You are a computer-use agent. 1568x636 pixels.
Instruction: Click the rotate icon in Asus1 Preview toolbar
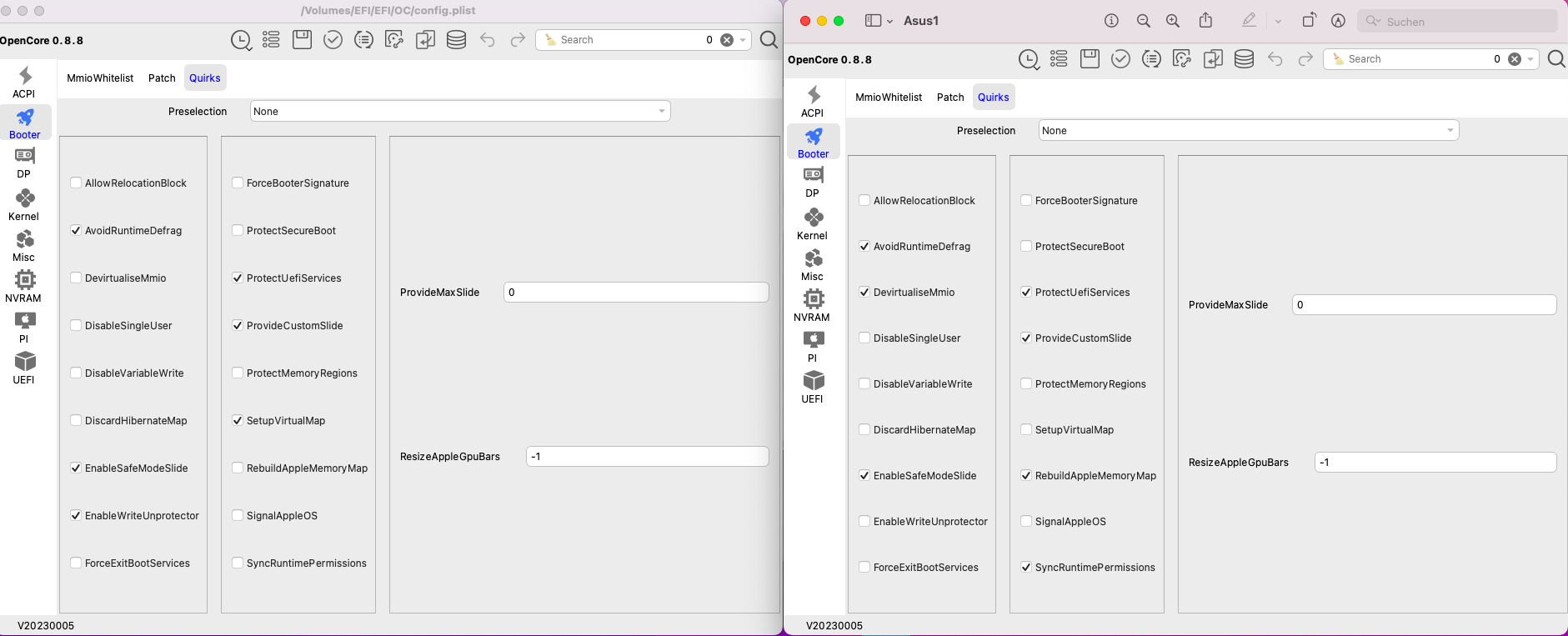click(1309, 21)
